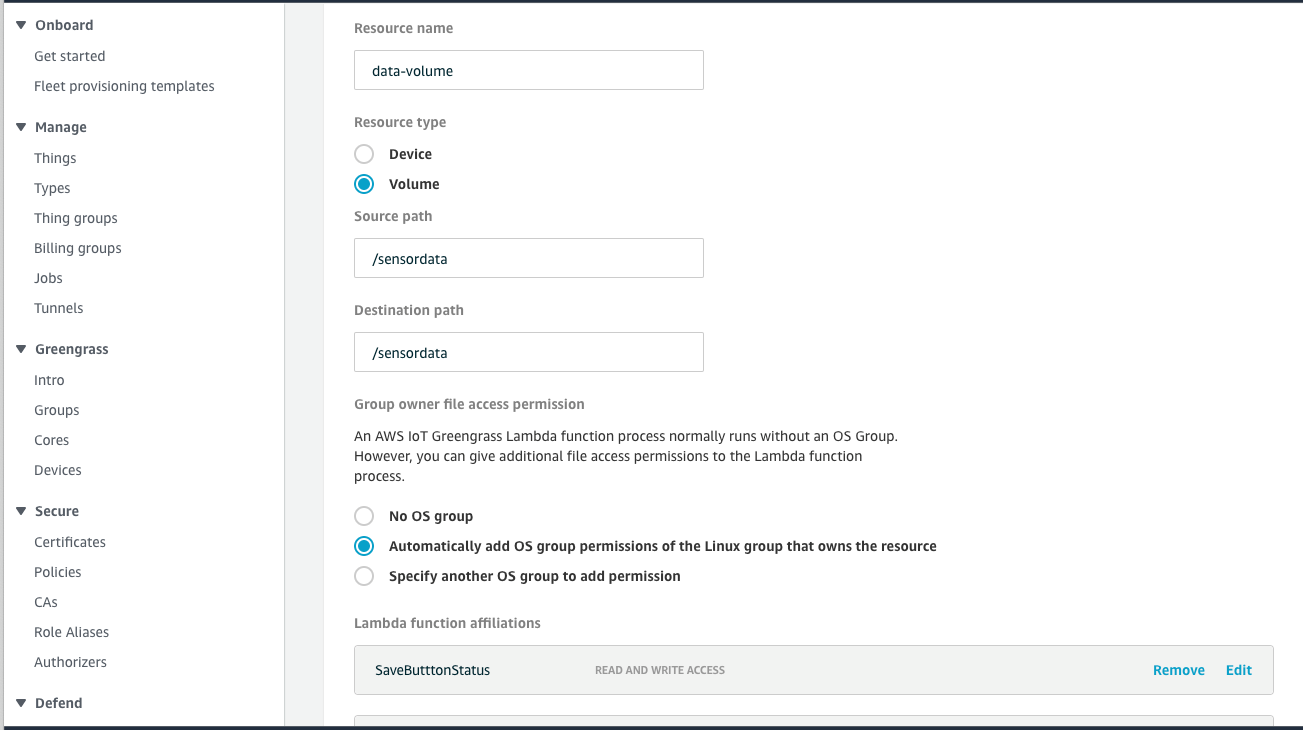This screenshot has width=1303, height=730.
Task: Collapse the Greengrass section triangle
Action: pyautogui.click(x=21, y=349)
